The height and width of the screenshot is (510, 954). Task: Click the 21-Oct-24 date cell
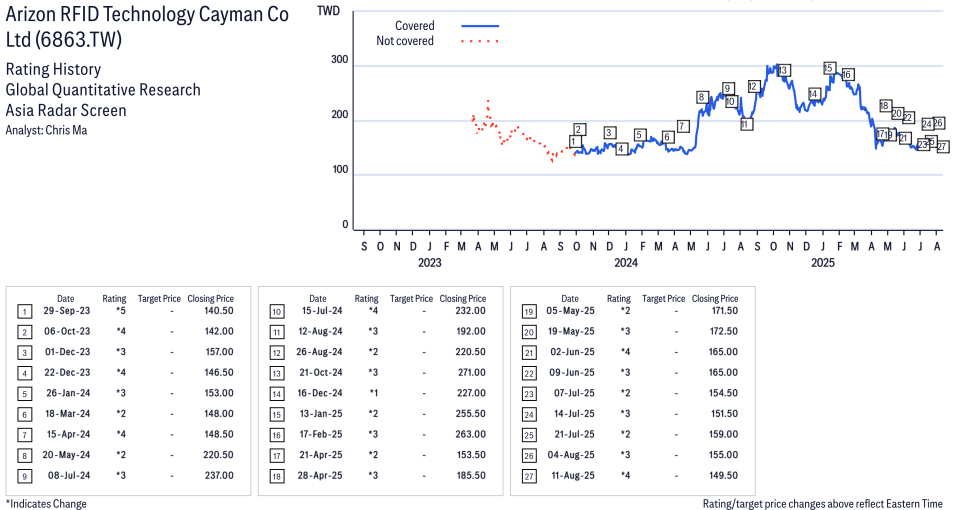coord(320,372)
